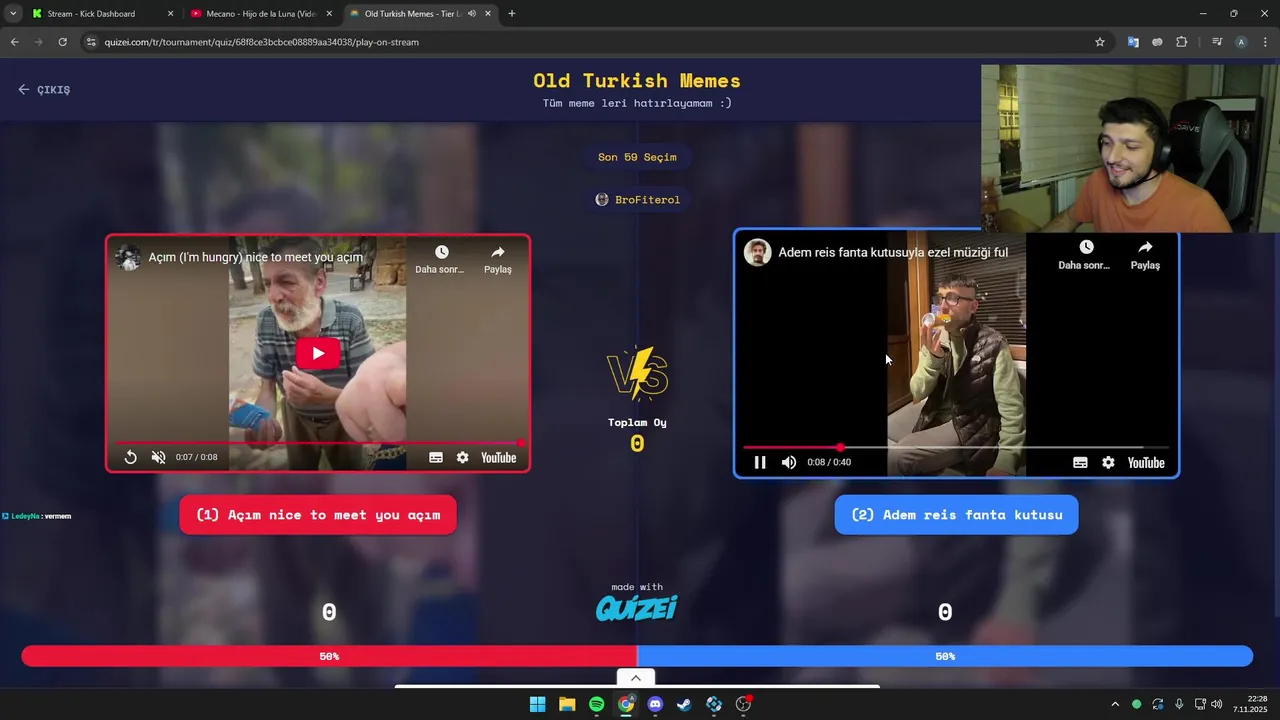This screenshot has width=1280, height=720.
Task: Open Discord from taskbar
Action: pos(655,704)
